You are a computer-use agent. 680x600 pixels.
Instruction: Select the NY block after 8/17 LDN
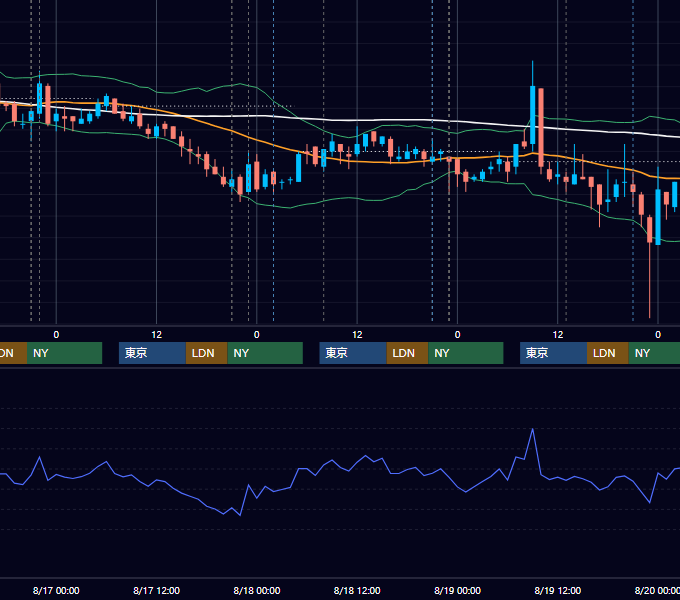click(x=265, y=353)
